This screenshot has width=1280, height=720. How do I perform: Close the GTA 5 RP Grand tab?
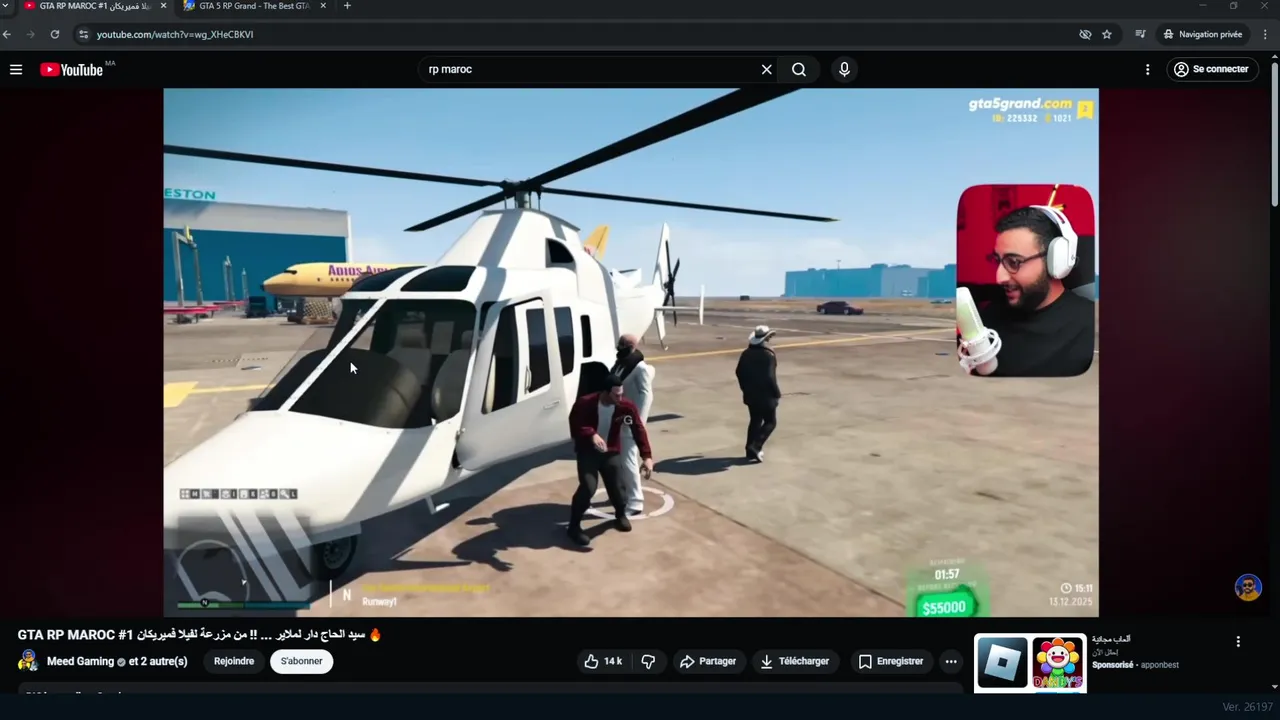324,6
